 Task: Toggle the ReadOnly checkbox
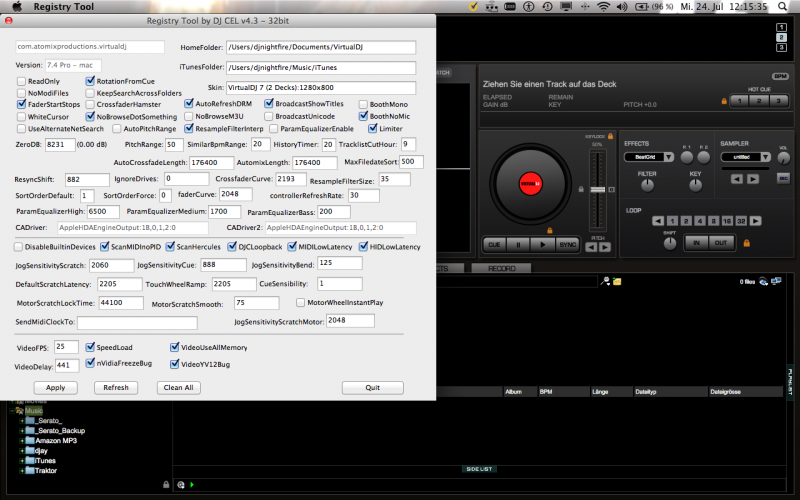[x=21, y=81]
